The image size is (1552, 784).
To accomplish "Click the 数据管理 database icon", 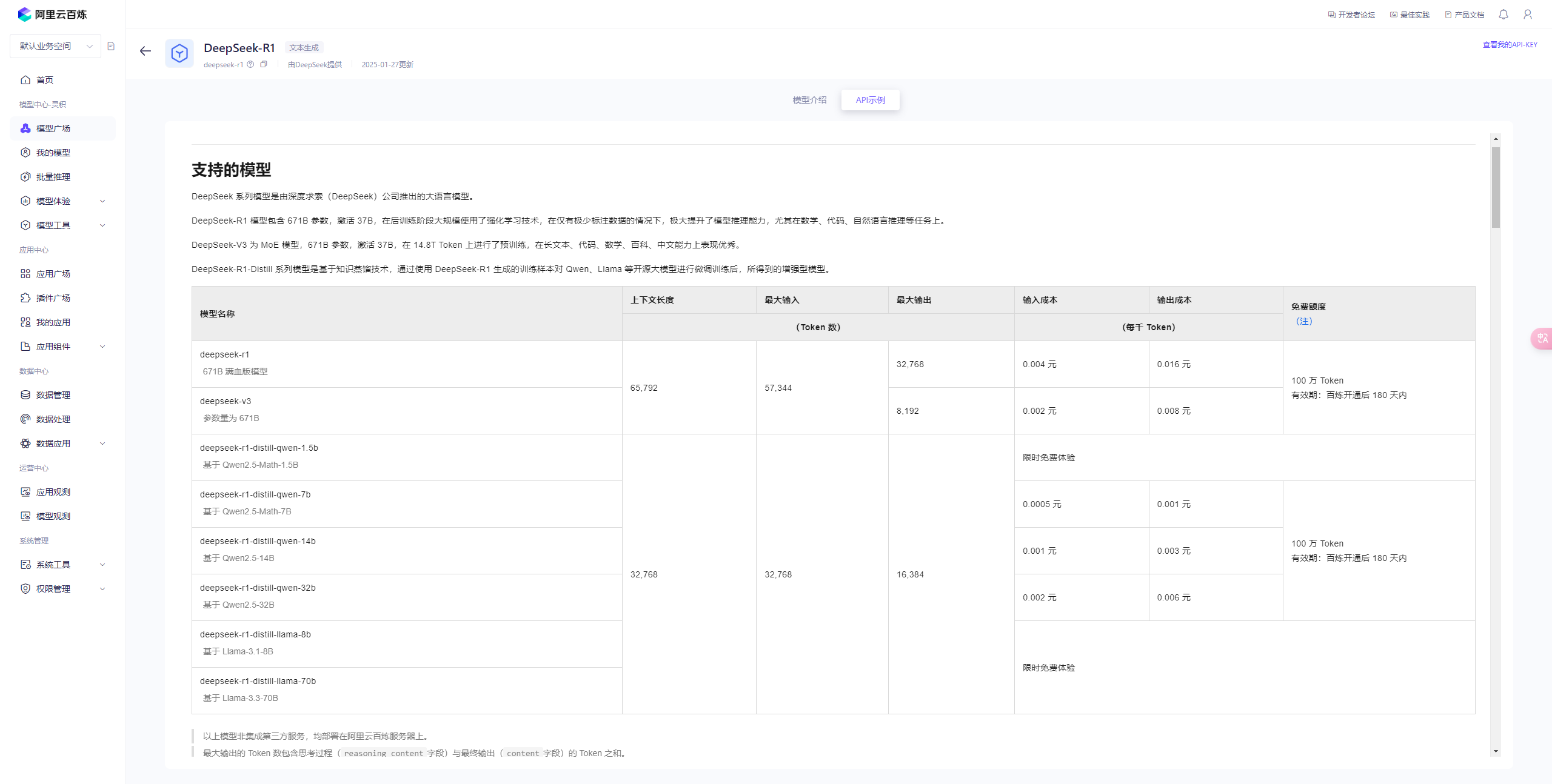I will point(25,395).
